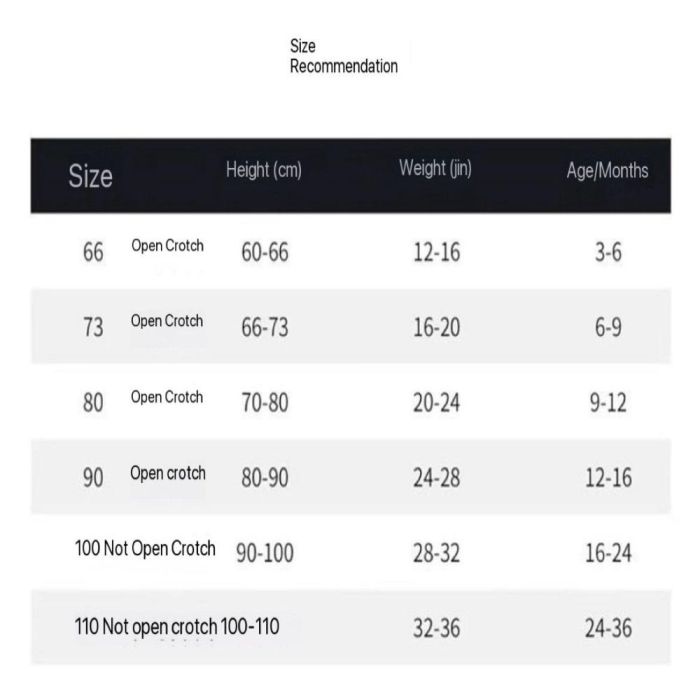700x700 pixels.
Task: Click the 16-20 weight cell
Action: (437, 327)
